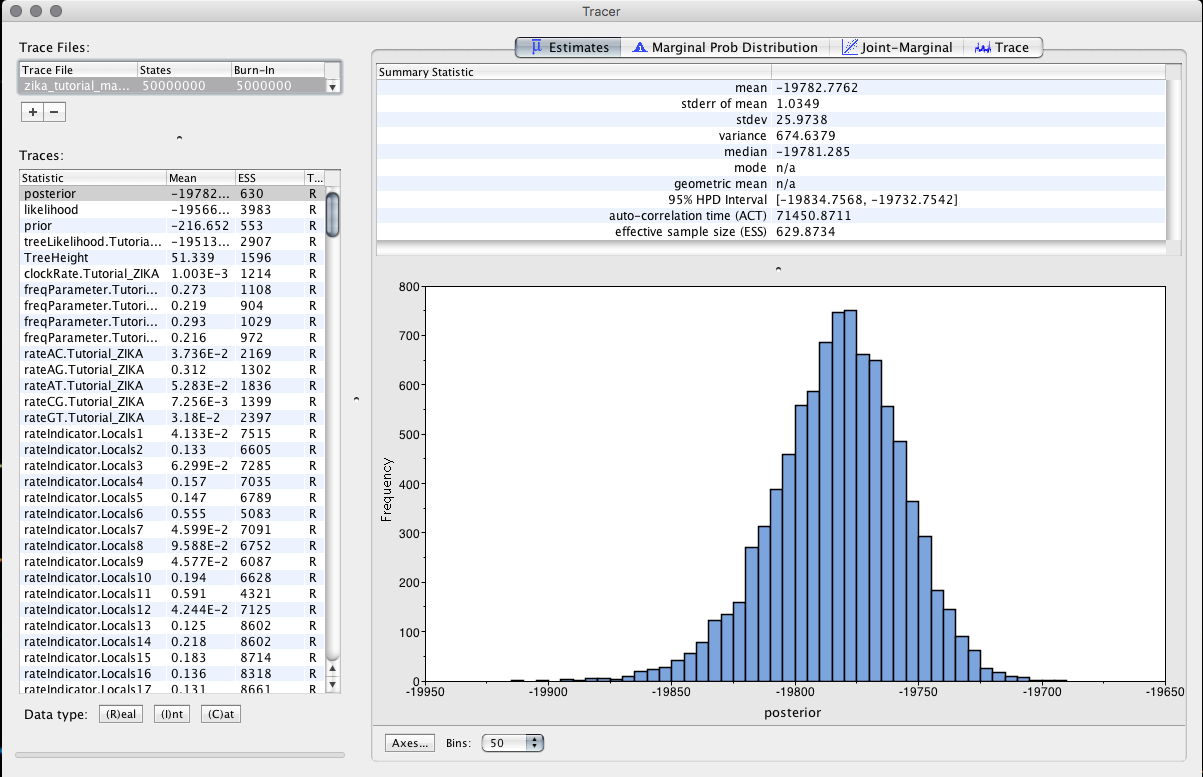Click the Mean column header in Traces
Image resolution: width=1203 pixels, height=777 pixels.
[201, 178]
